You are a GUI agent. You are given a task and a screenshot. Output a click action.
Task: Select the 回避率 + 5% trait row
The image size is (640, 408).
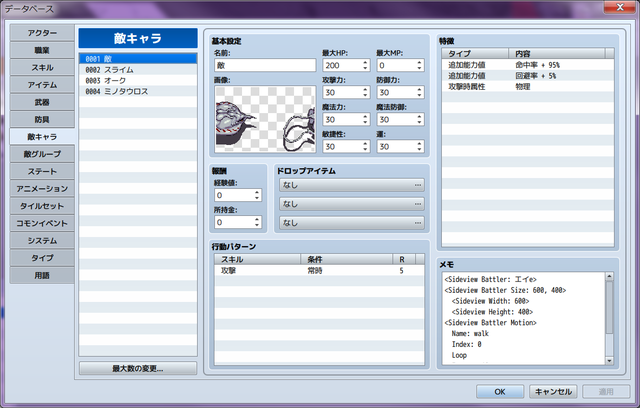[527, 75]
